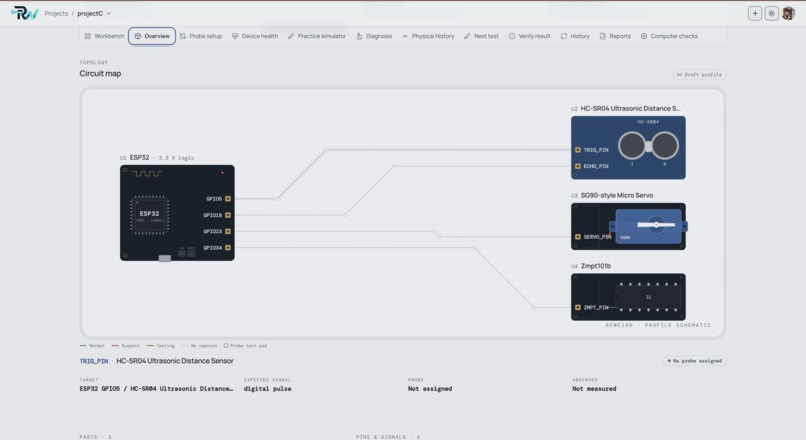Select the GPIO34 pin pad on ESP32
This screenshot has width=806, height=440.
coord(228,248)
